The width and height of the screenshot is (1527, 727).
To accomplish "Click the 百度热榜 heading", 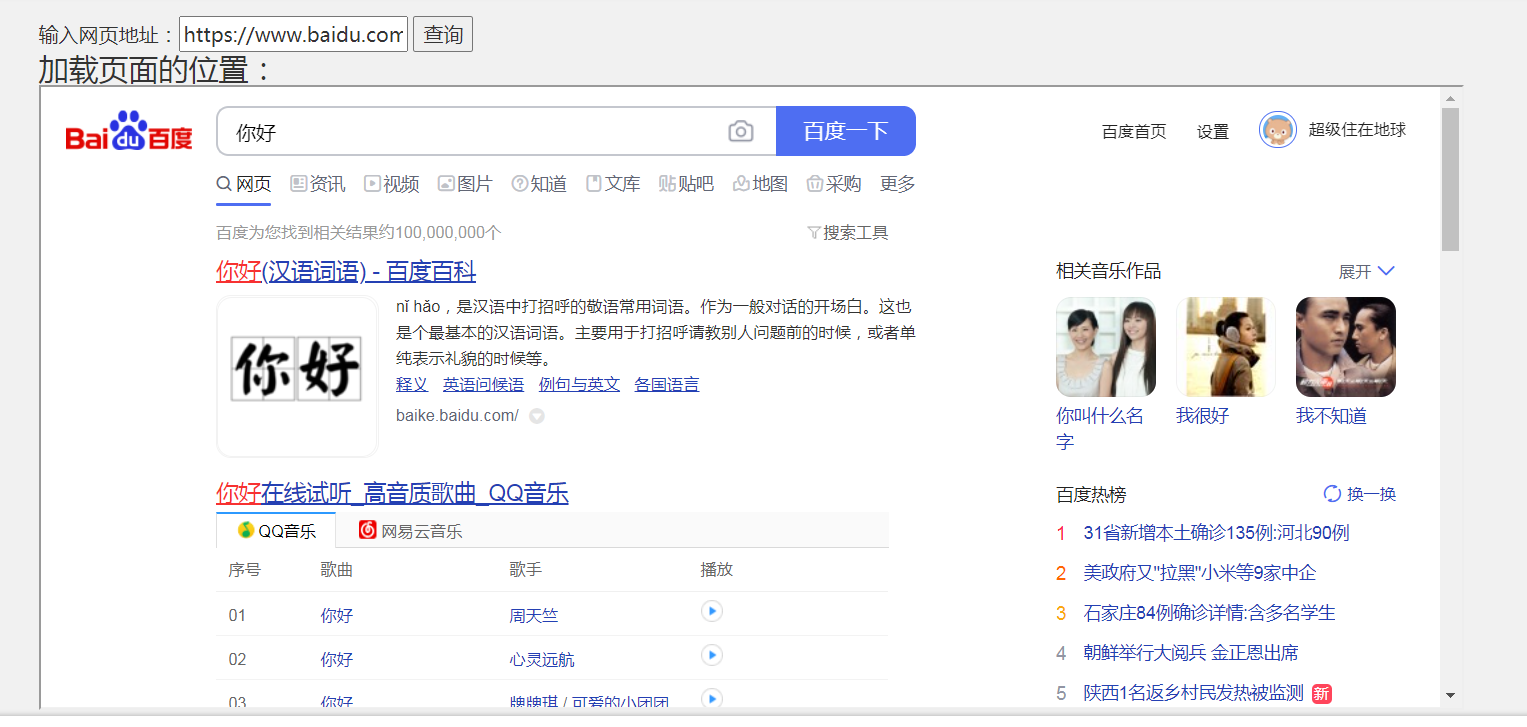I will pos(1091,494).
